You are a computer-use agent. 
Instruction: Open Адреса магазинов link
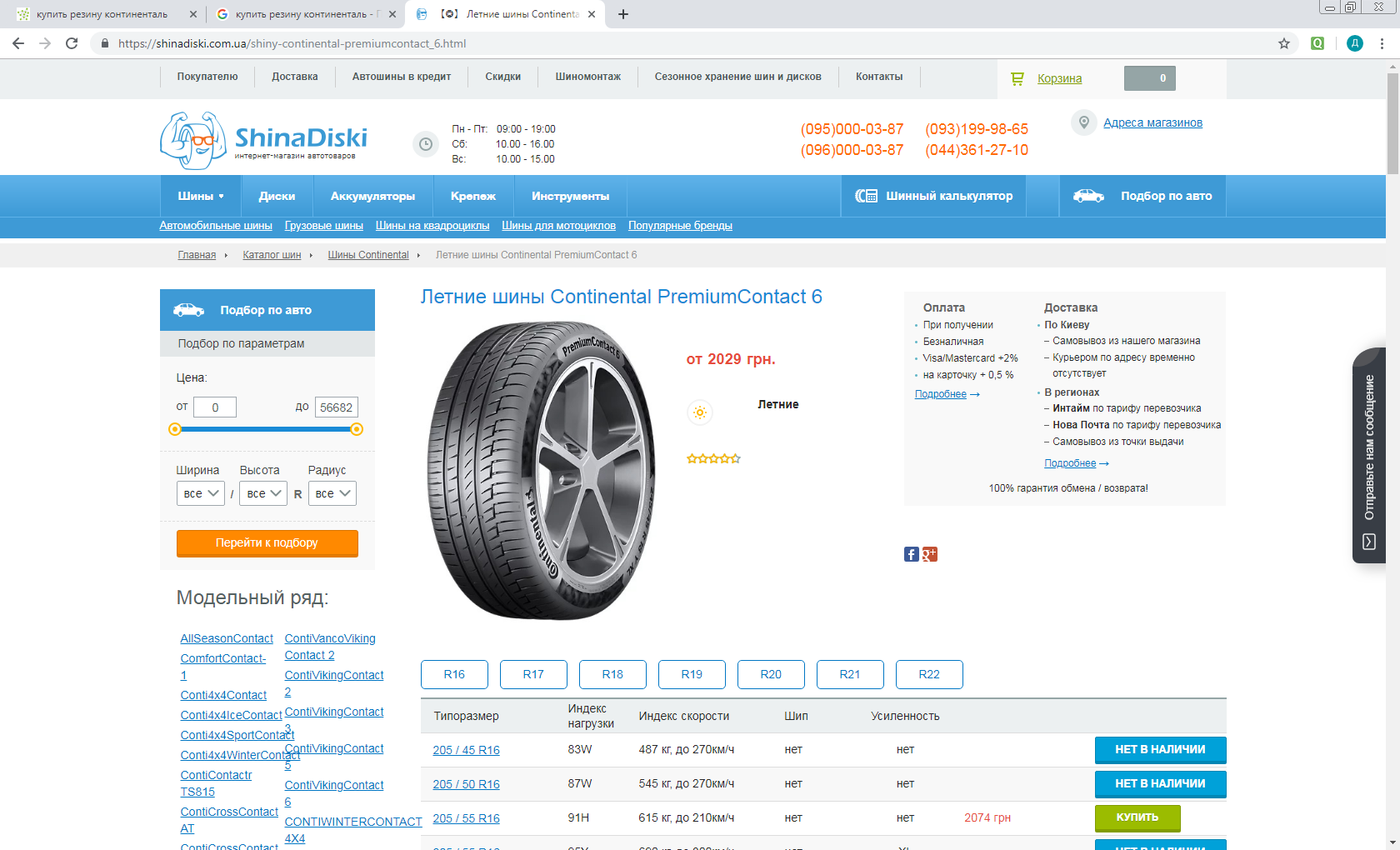(1152, 122)
